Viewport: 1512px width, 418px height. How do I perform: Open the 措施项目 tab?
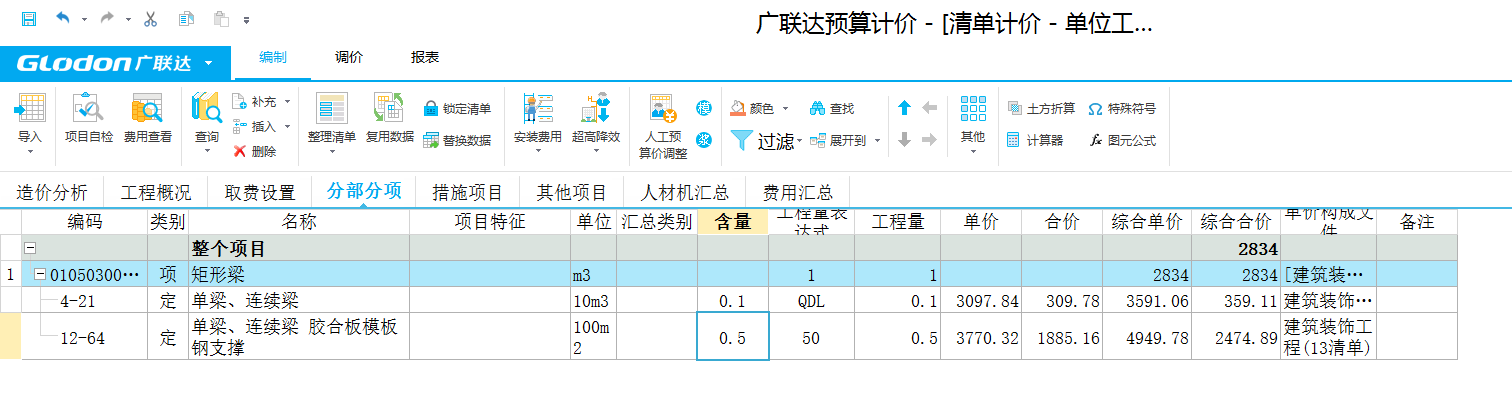coord(468,192)
